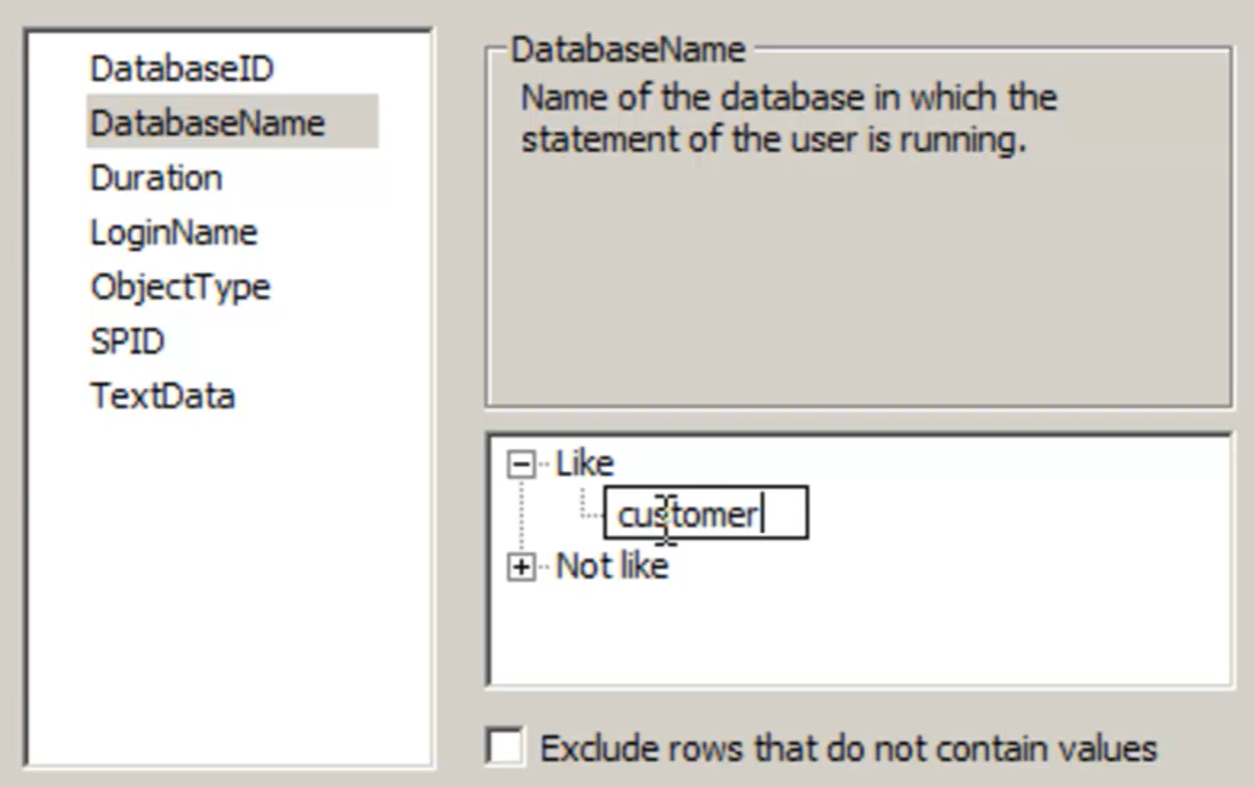Click the DatabaseName description text

[x=788, y=118]
